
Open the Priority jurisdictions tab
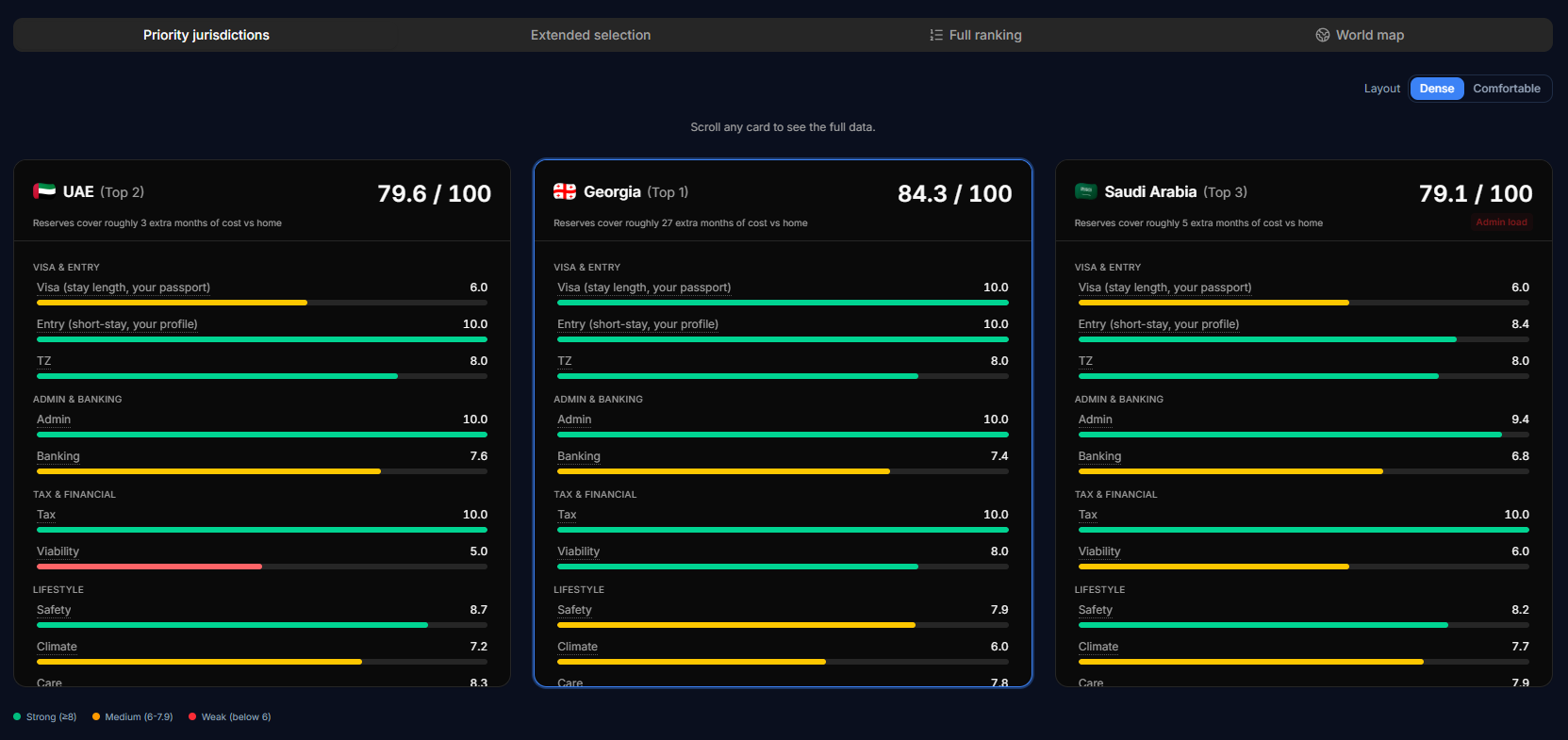tap(206, 35)
